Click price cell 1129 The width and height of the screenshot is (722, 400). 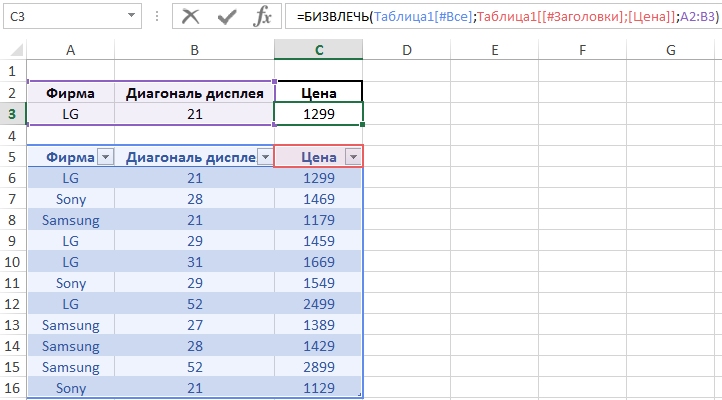[319, 388]
